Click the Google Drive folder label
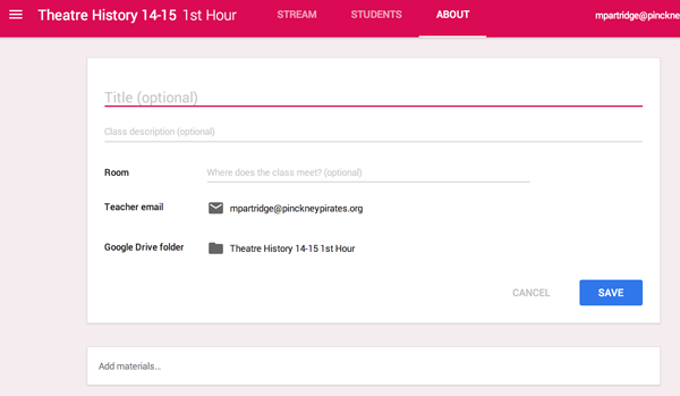680x396 pixels. [x=144, y=247]
